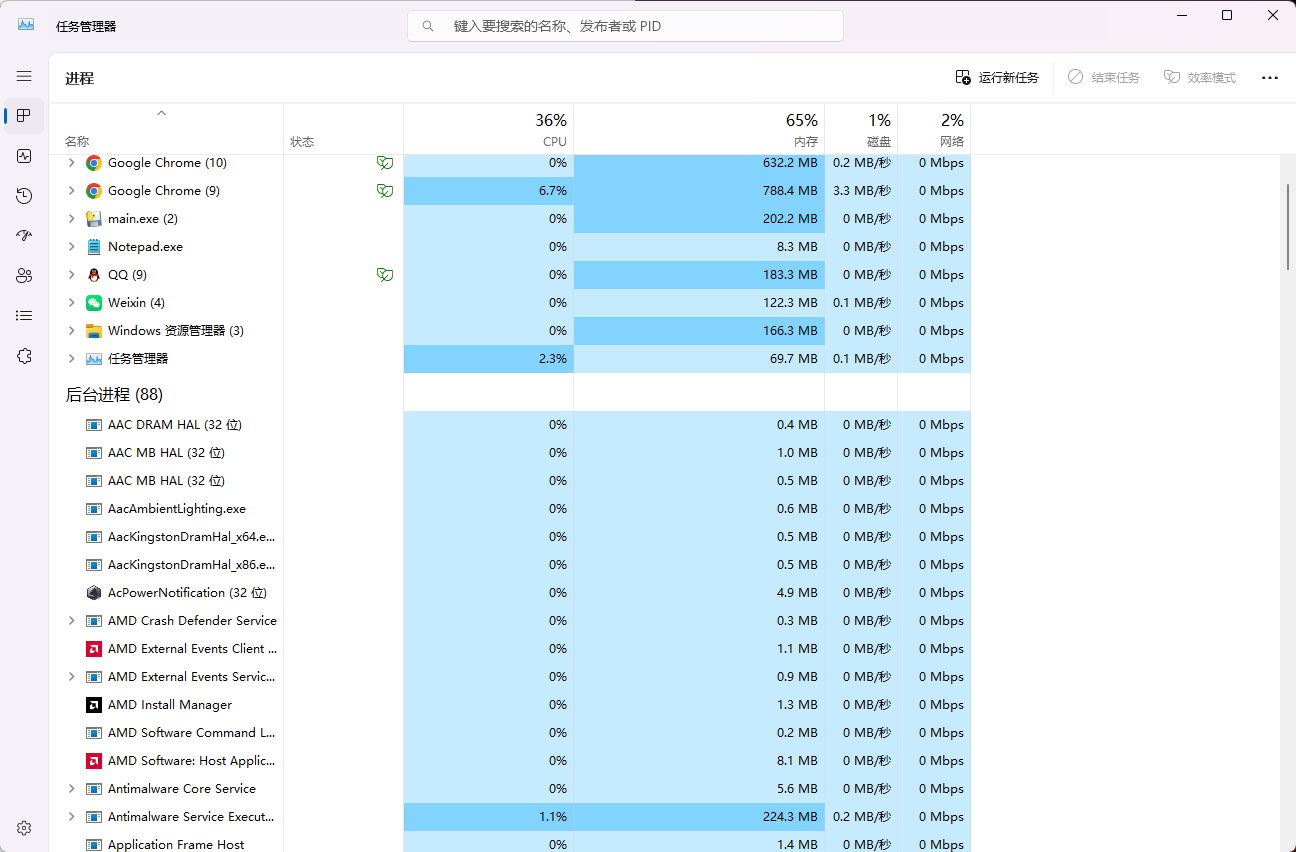Image resolution: width=1296 pixels, height=852 pixels.
Task: Expand the Weixin (4) process group
Action: [71, 303]
